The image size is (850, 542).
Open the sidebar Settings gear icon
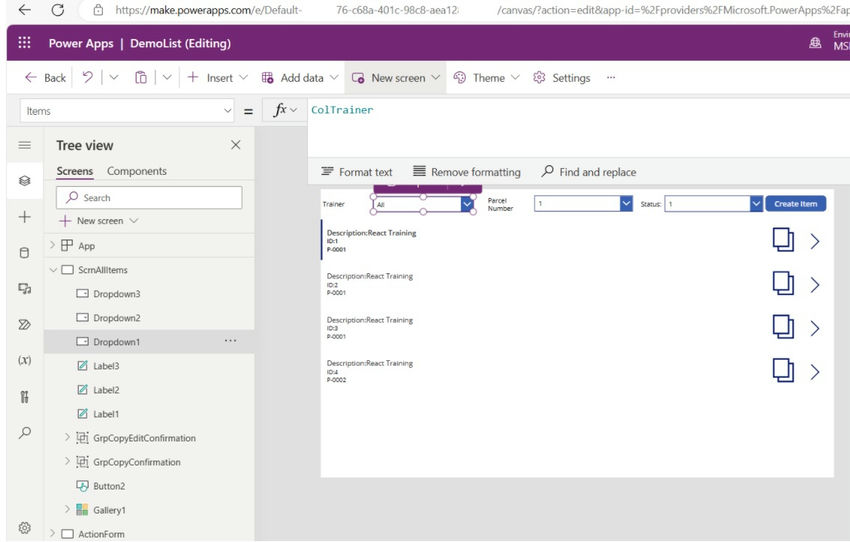pos(24,527)
